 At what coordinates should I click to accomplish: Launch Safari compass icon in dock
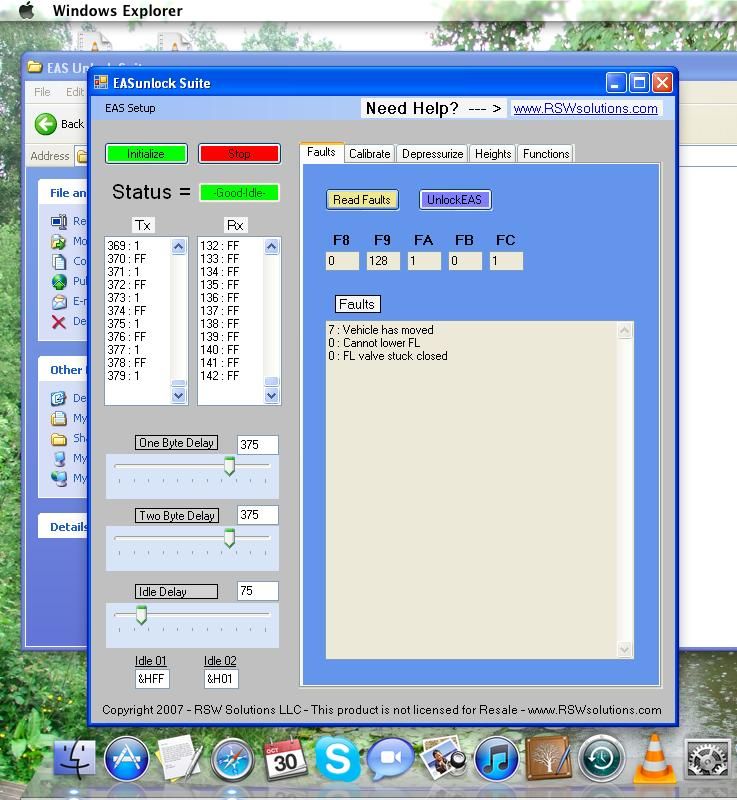pos(233,760)
